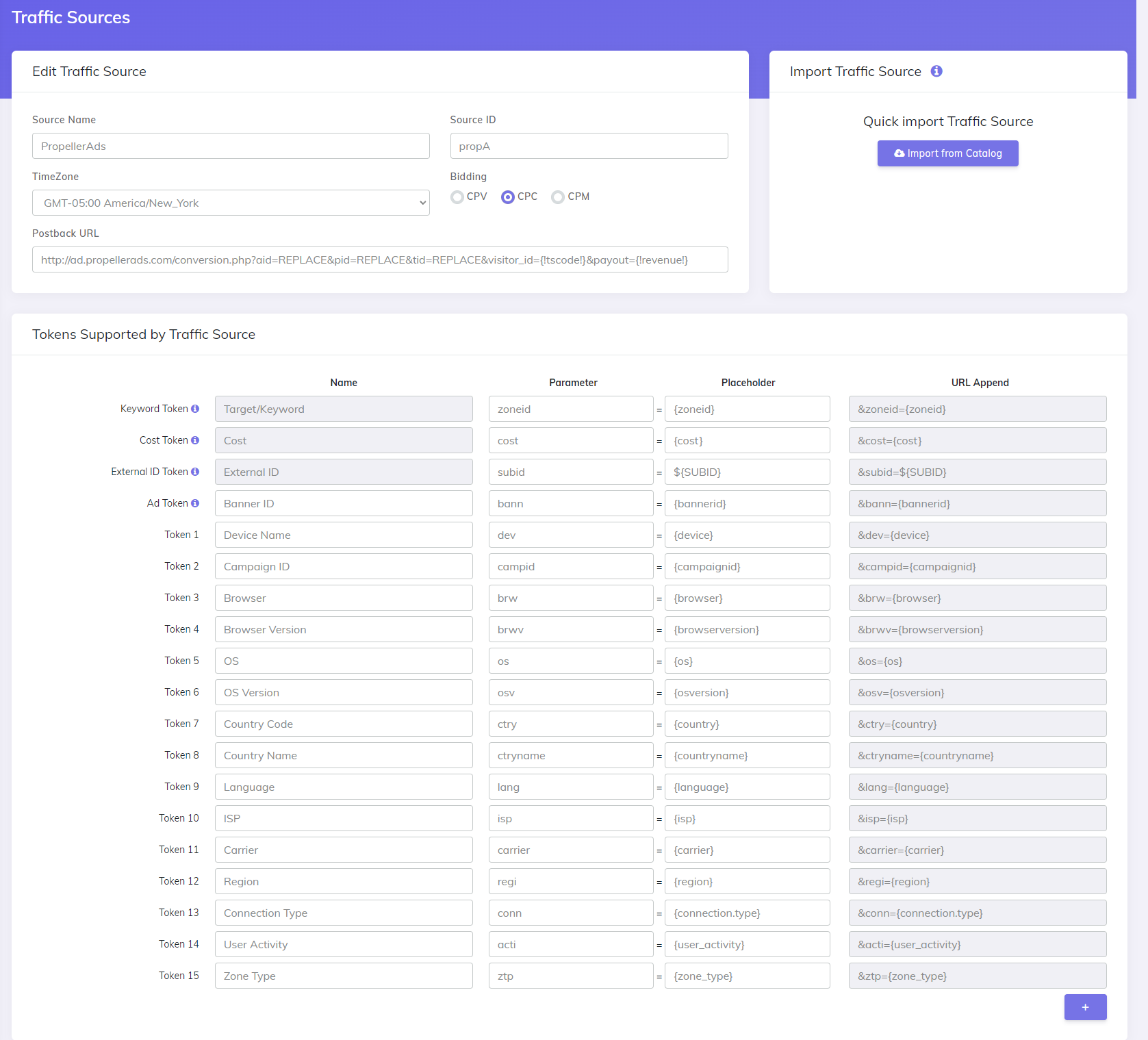Select CPM bidding radio button

(558, 197)
